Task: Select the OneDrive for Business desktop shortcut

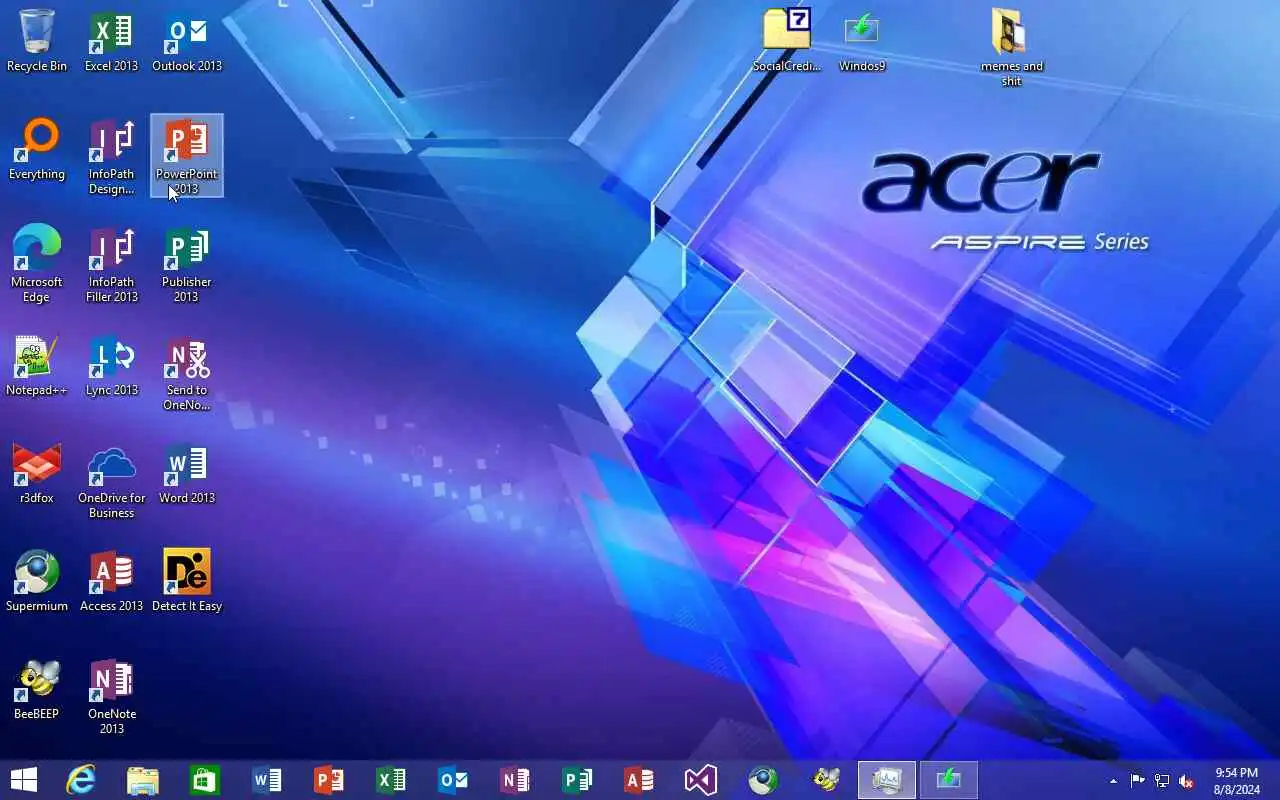Action: 111,480
